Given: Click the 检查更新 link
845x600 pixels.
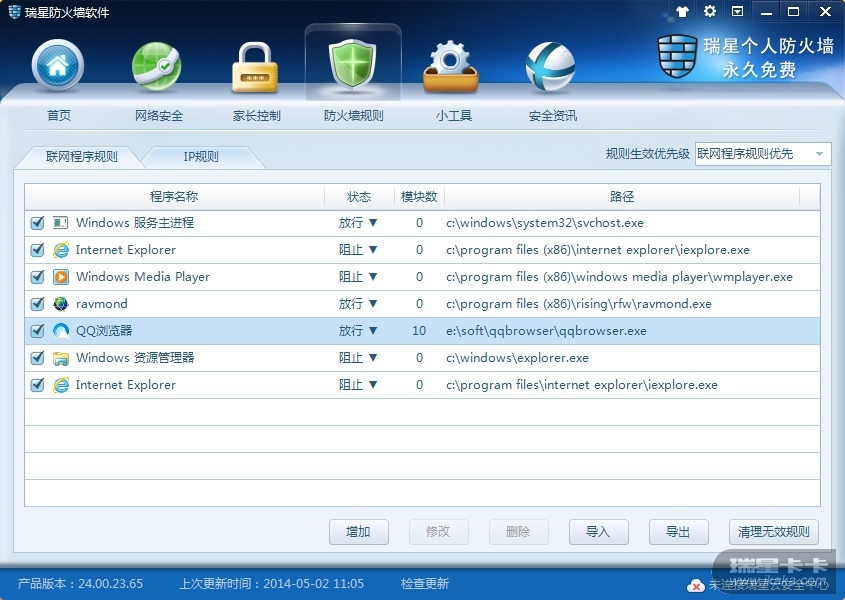Looking at the screenshot, I should tap(425, 583).
